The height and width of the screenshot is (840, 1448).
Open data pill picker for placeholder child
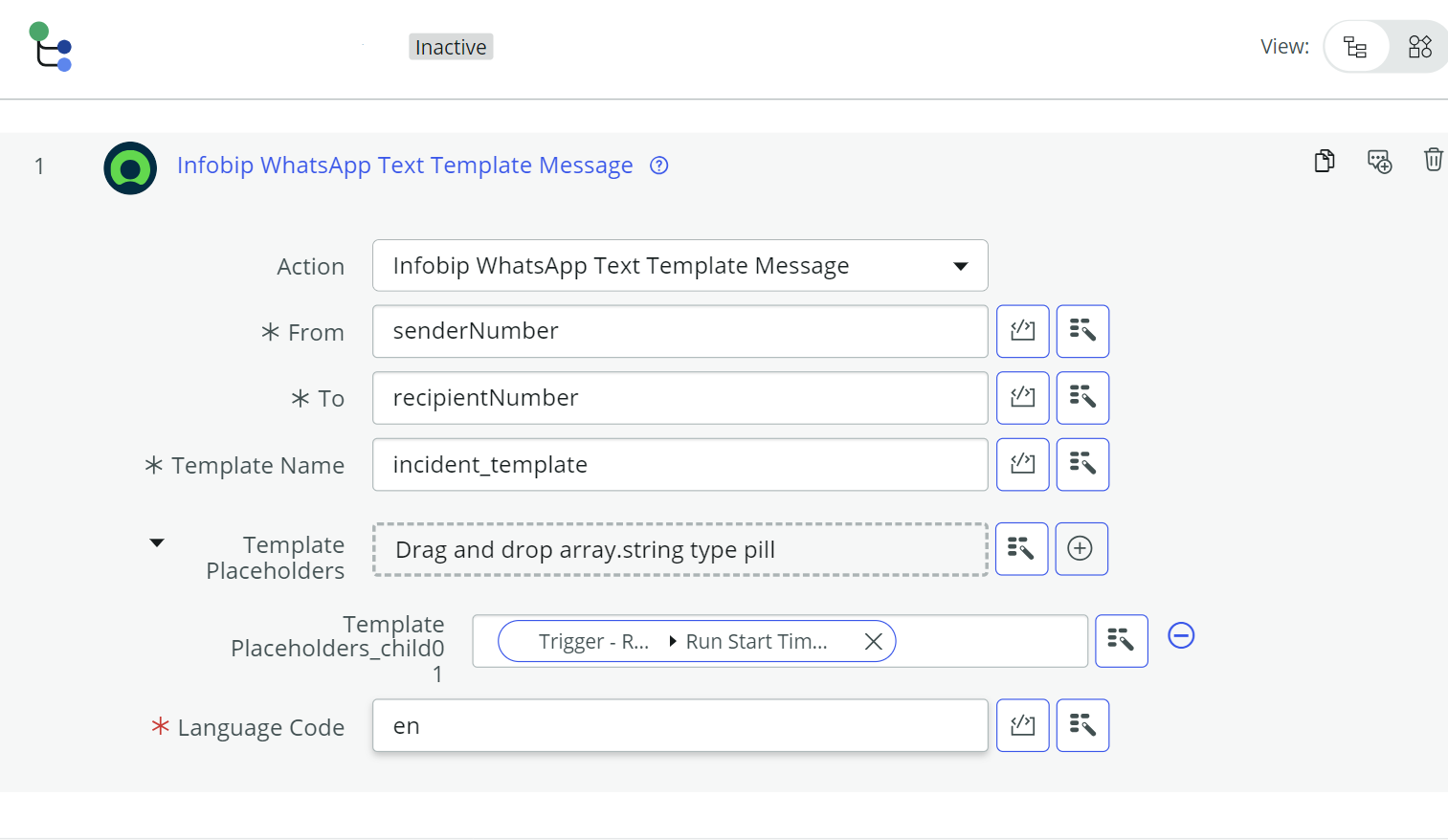(1121, 641)
